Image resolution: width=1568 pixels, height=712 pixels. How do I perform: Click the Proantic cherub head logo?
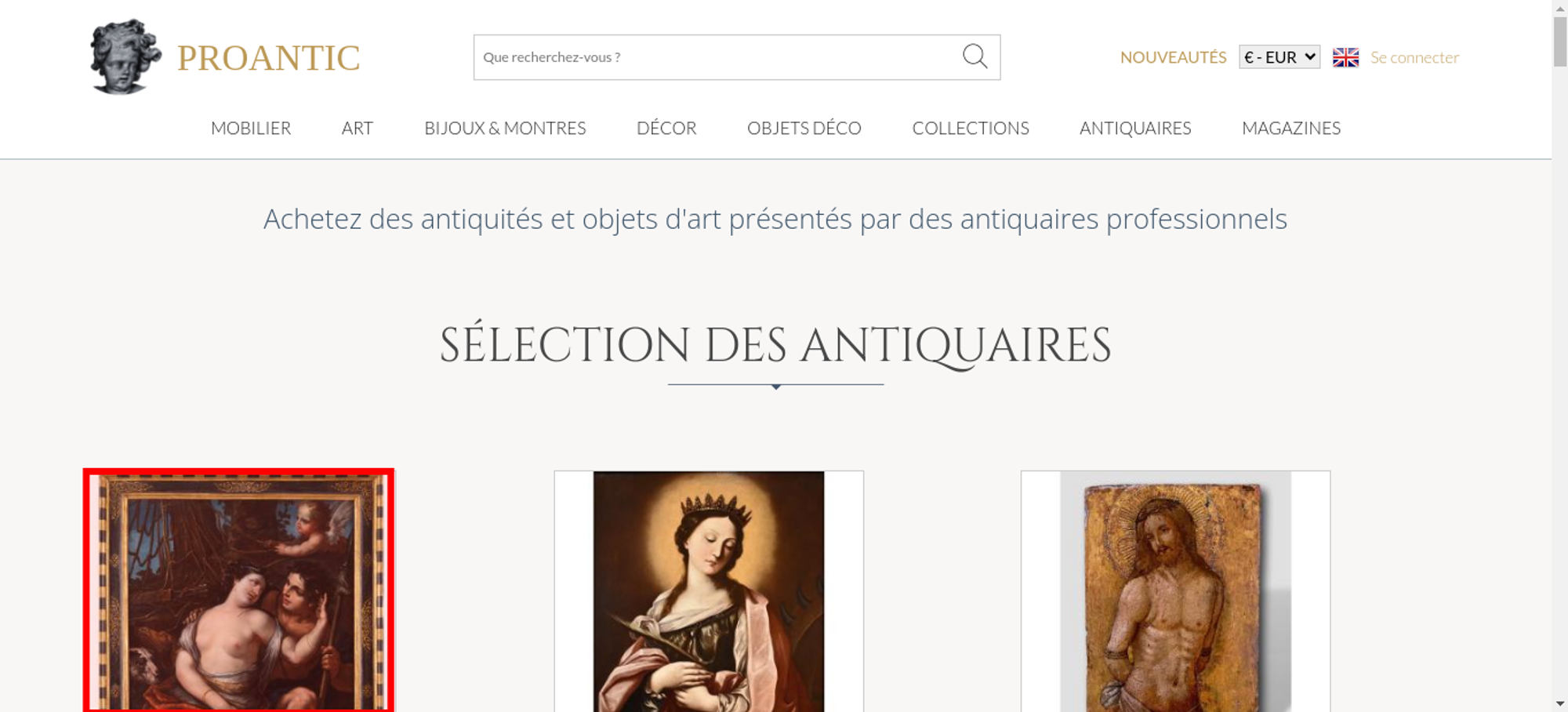(125, 57)
